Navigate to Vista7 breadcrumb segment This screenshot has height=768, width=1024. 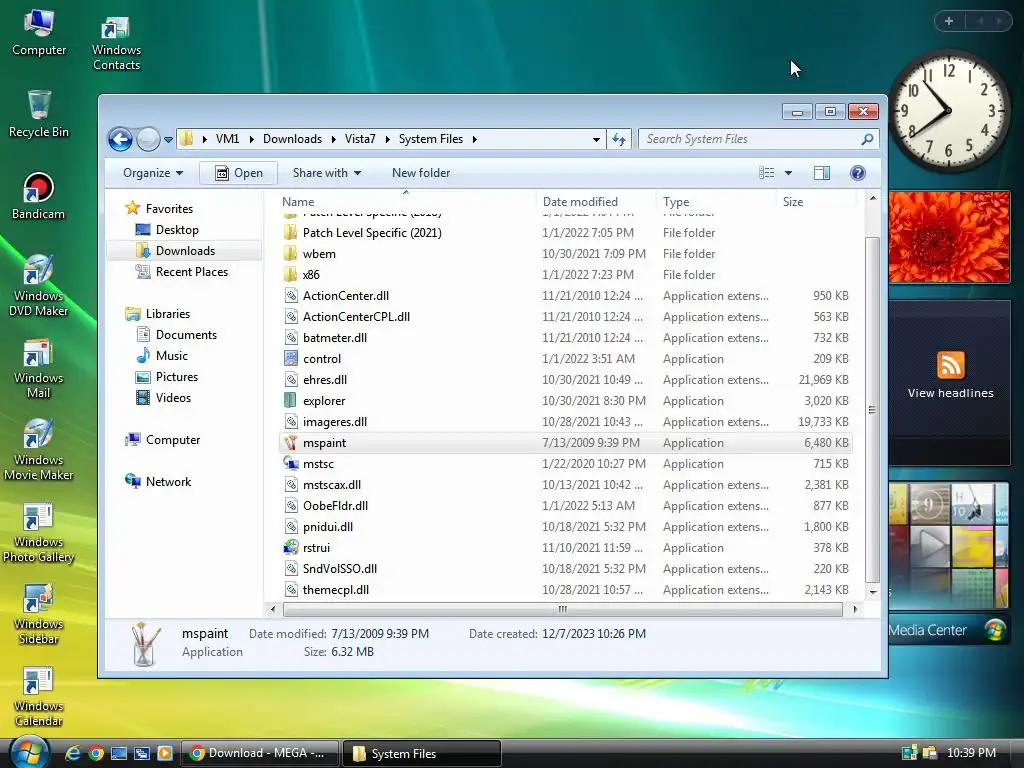click(360, 139)
